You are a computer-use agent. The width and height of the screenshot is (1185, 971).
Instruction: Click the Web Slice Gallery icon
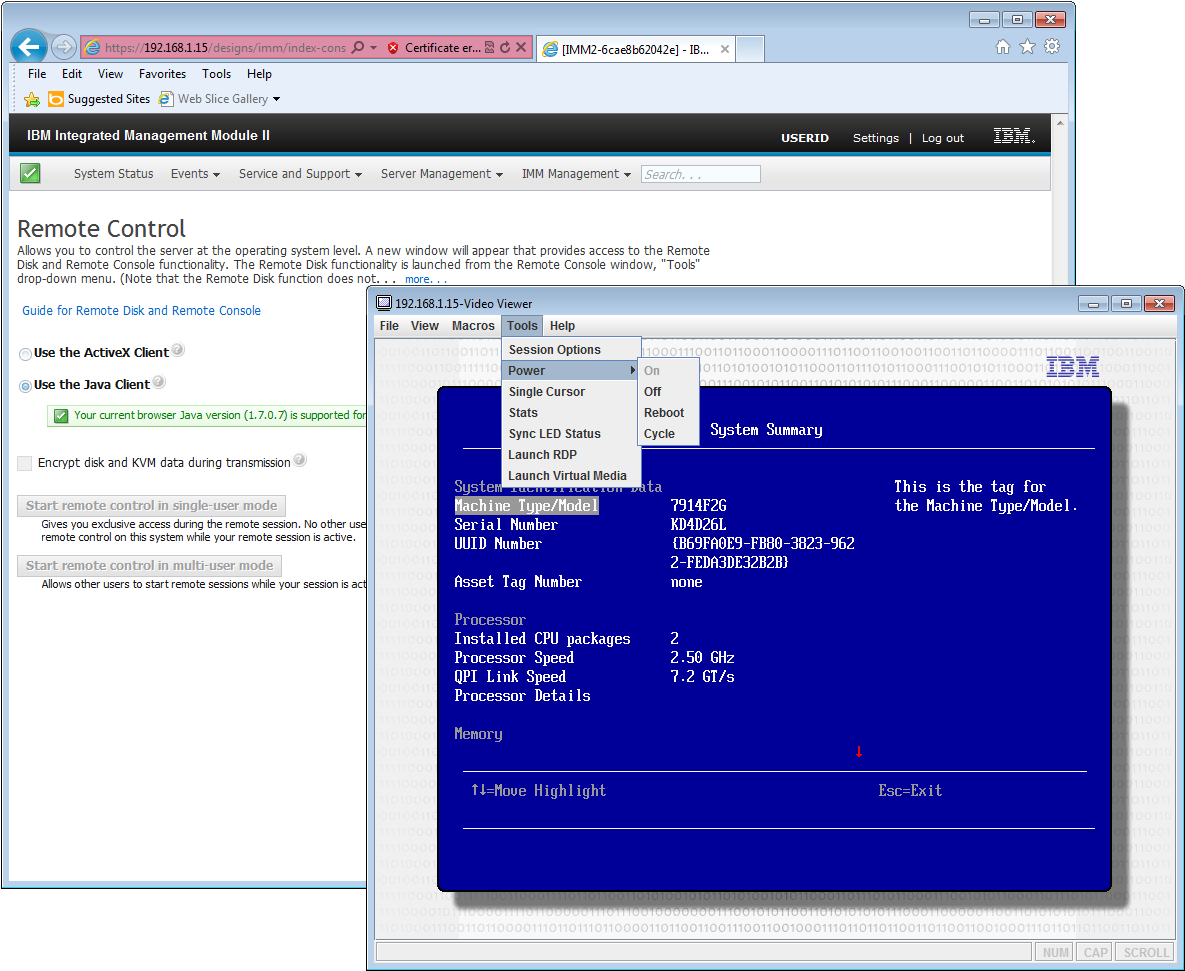pyautogui.click(x=166, y=99)
